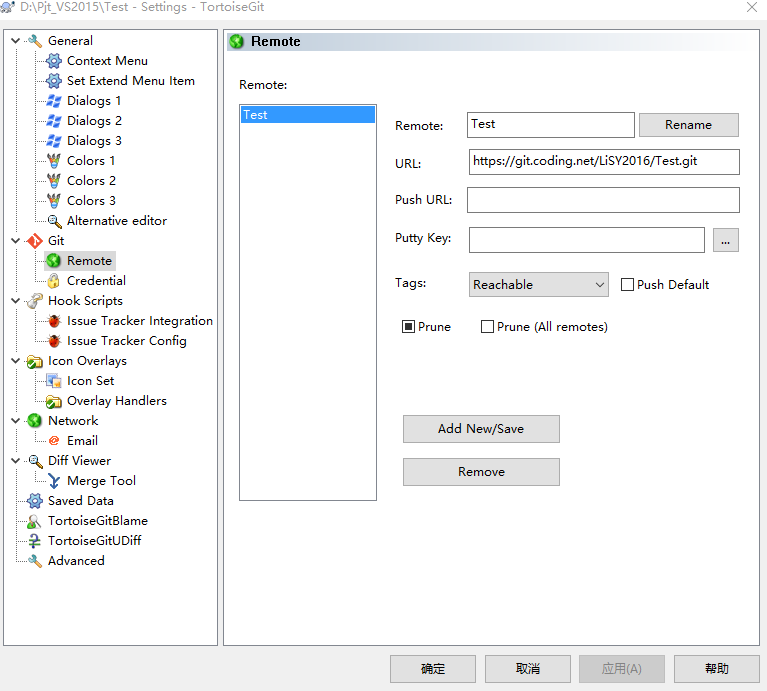
Task: Click the Saved Data gear icon
Action: (x=35, y=501)
